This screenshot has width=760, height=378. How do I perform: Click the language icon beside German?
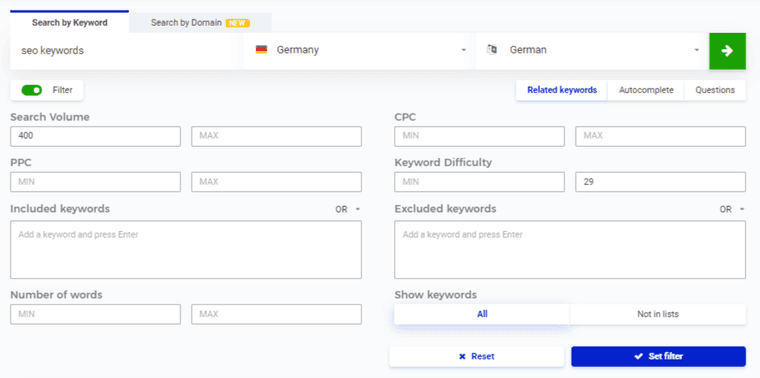click(x=492, y=49)
